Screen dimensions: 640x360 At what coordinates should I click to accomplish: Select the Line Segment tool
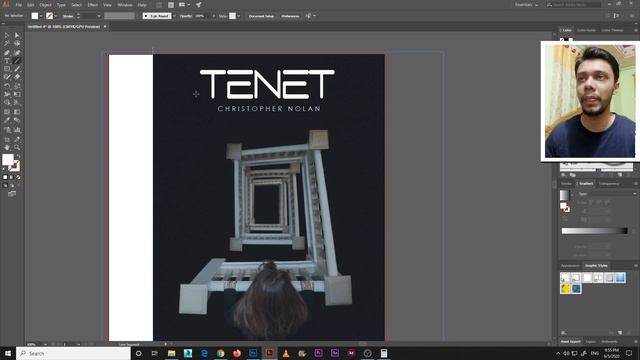click(x=17, y=61)
